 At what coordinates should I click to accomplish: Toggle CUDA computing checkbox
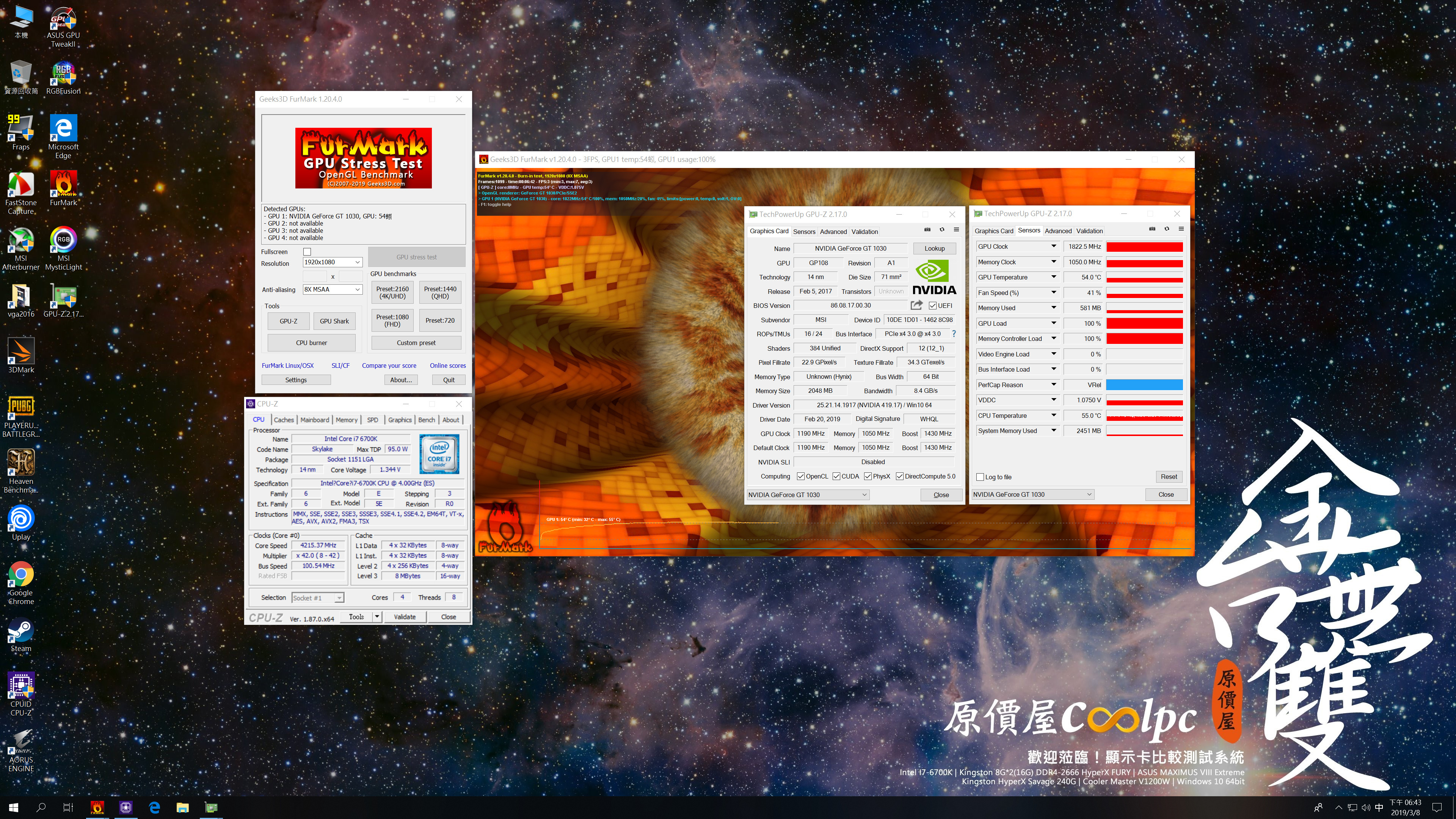coord(836,477)
